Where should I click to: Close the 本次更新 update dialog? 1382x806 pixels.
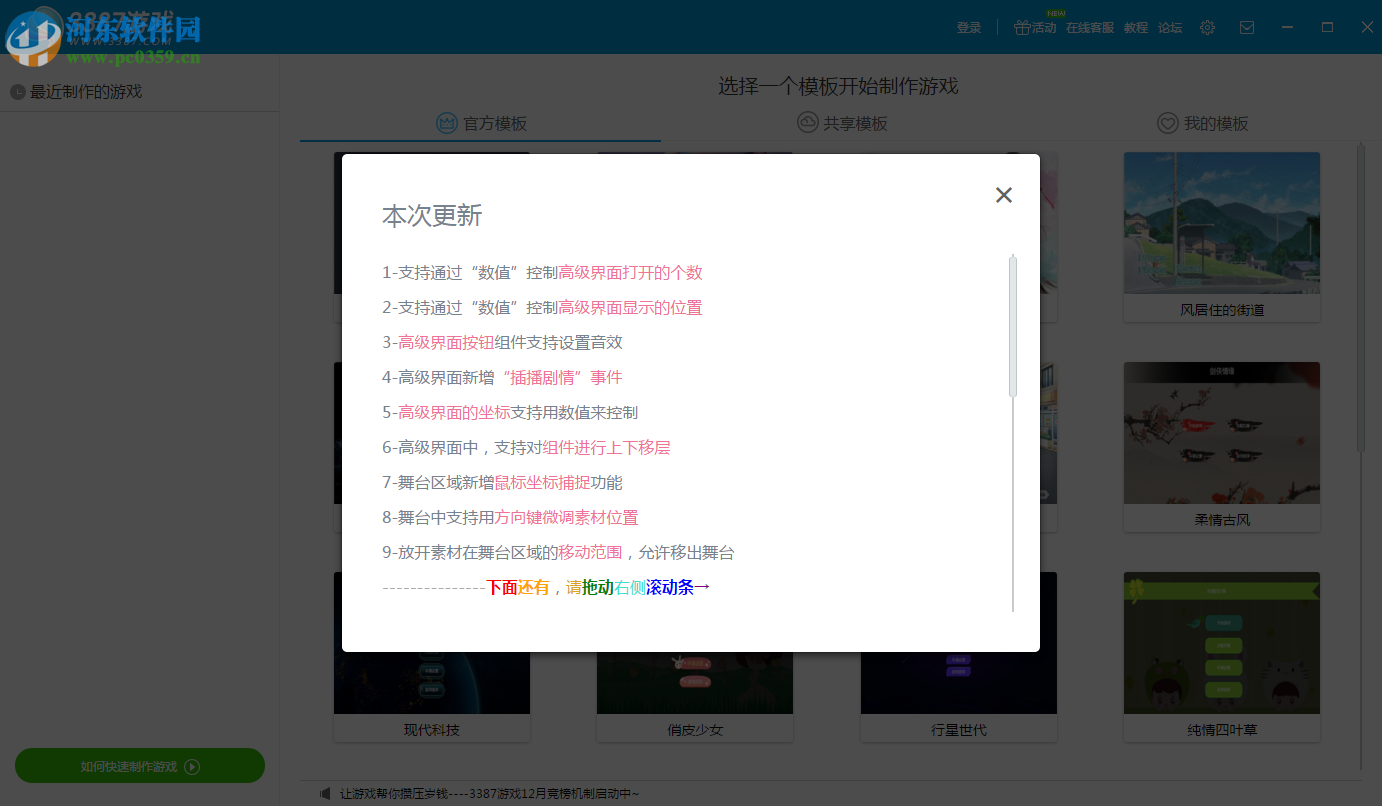pos(1004,195)
